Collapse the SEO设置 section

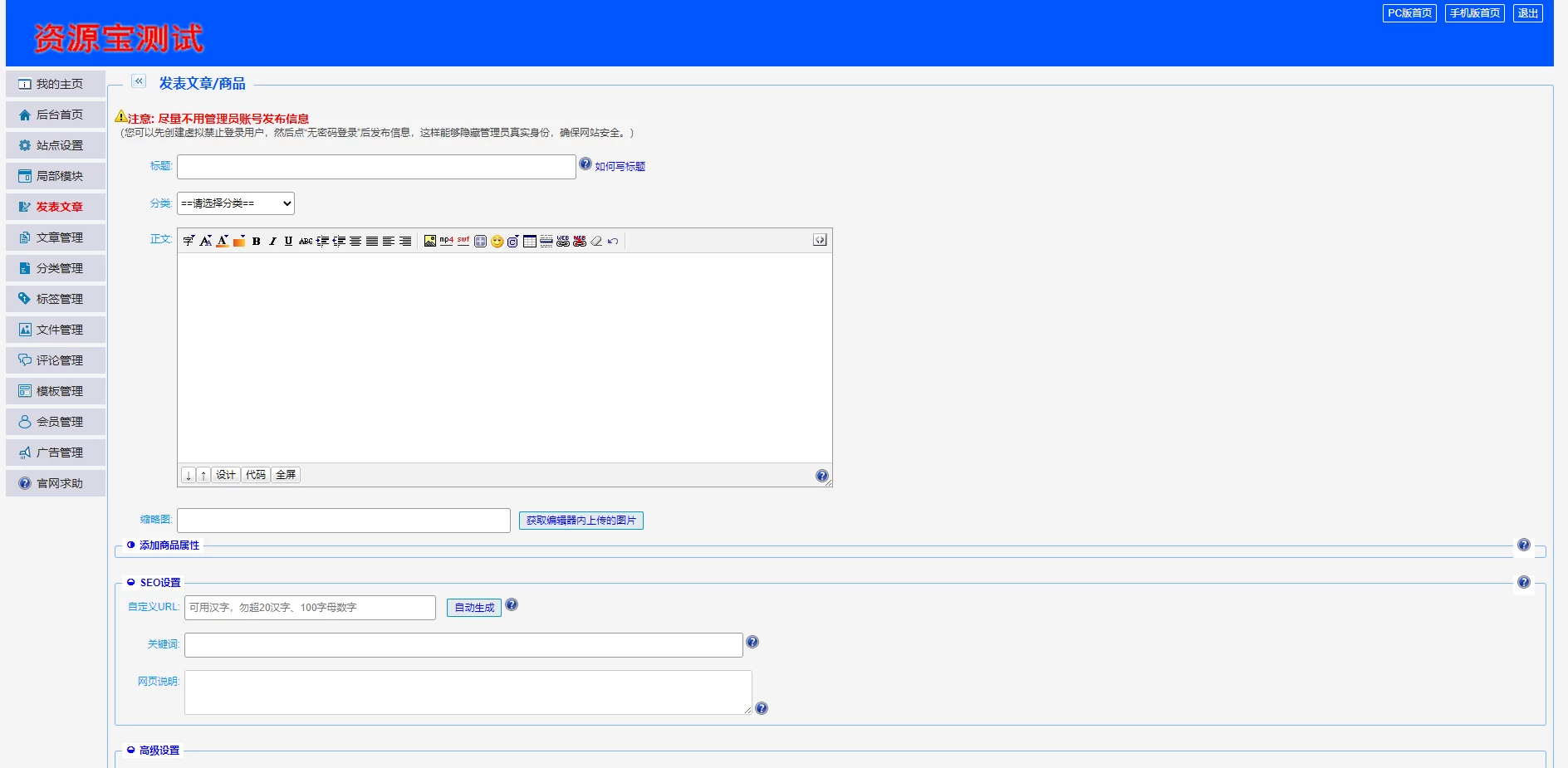[159, 583]
